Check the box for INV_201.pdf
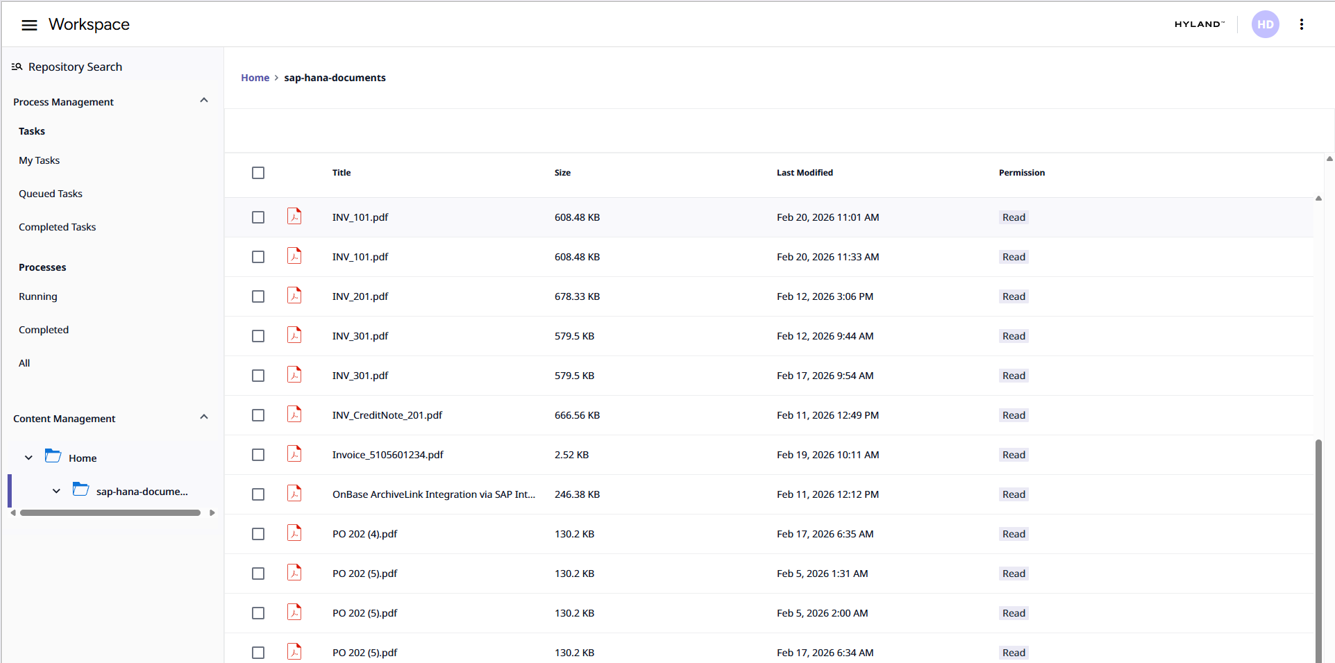 tap(258, 297)
